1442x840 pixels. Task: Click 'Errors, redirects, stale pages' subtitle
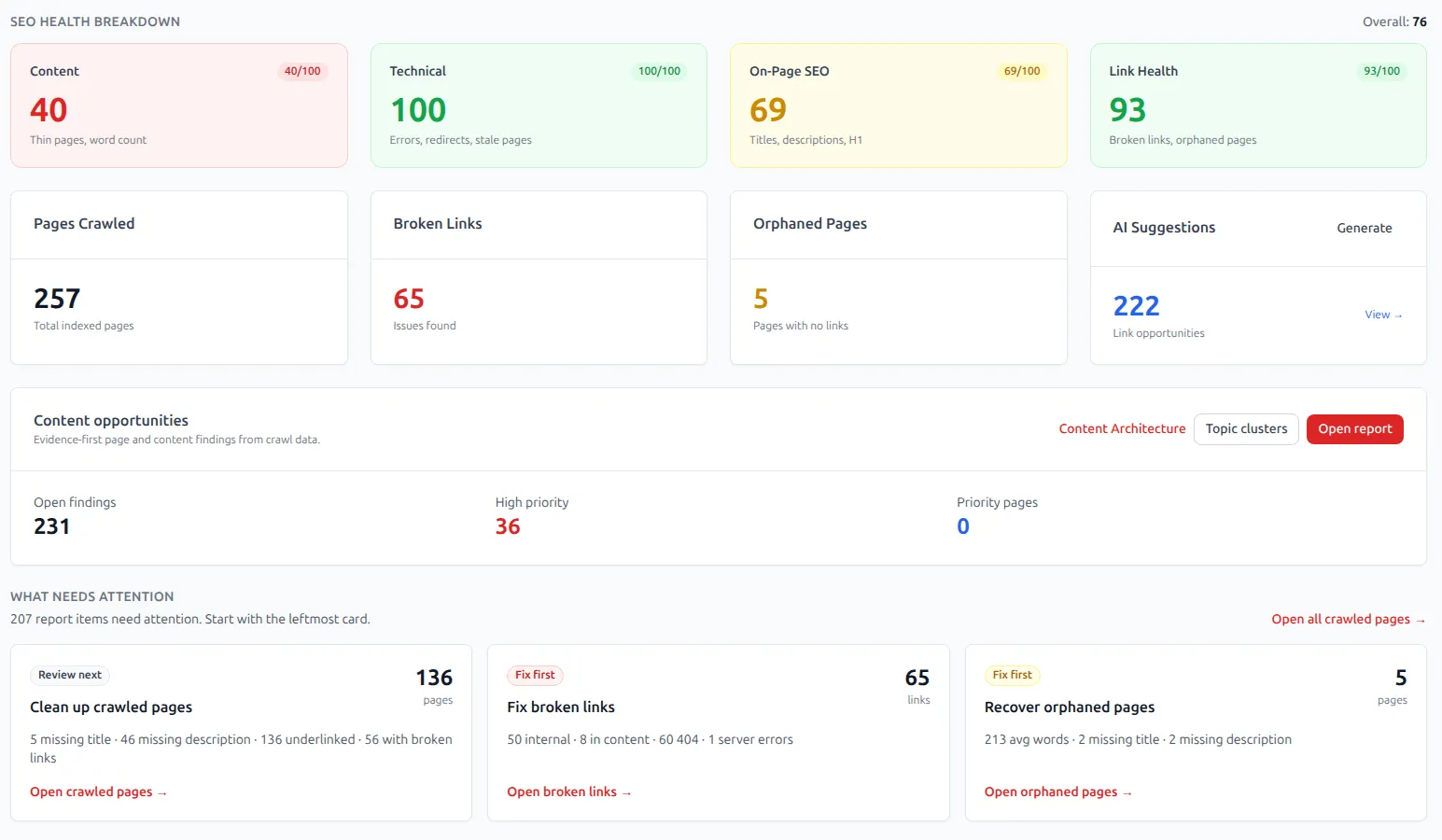click(460, 140)
